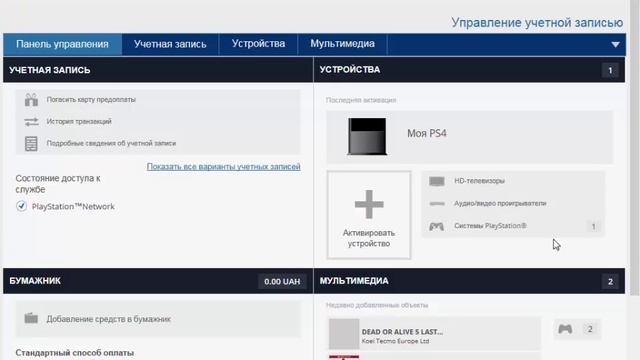
Task: Click Активировать устройство label
Action: 369,238
